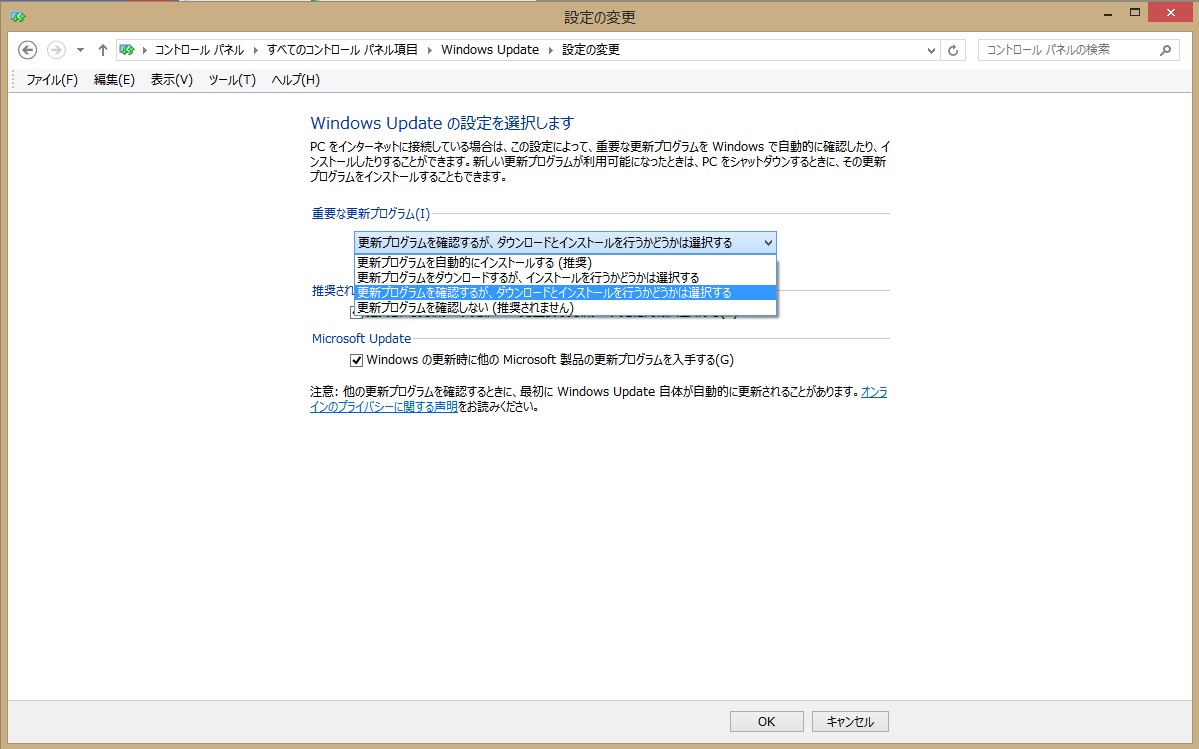Viewport: 1199px width, 749px height.
Task: Click the window title bar icon
Action: tap(18, 16)
